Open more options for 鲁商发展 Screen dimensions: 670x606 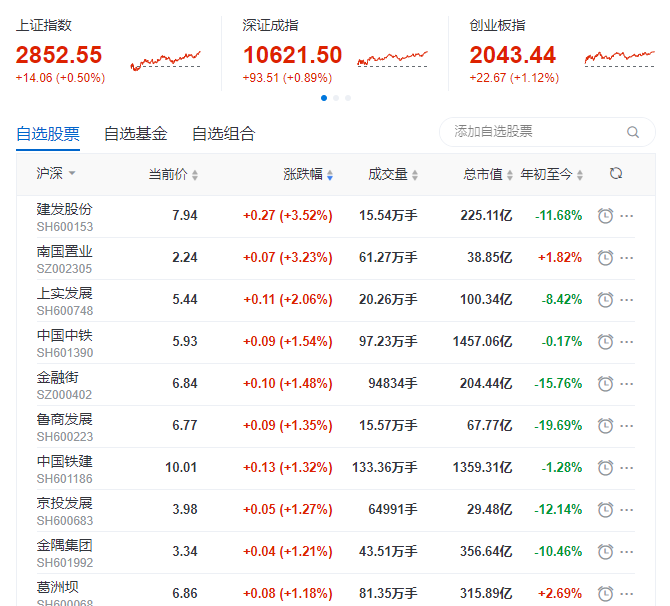pyautogui.click(x=626, y=426)
